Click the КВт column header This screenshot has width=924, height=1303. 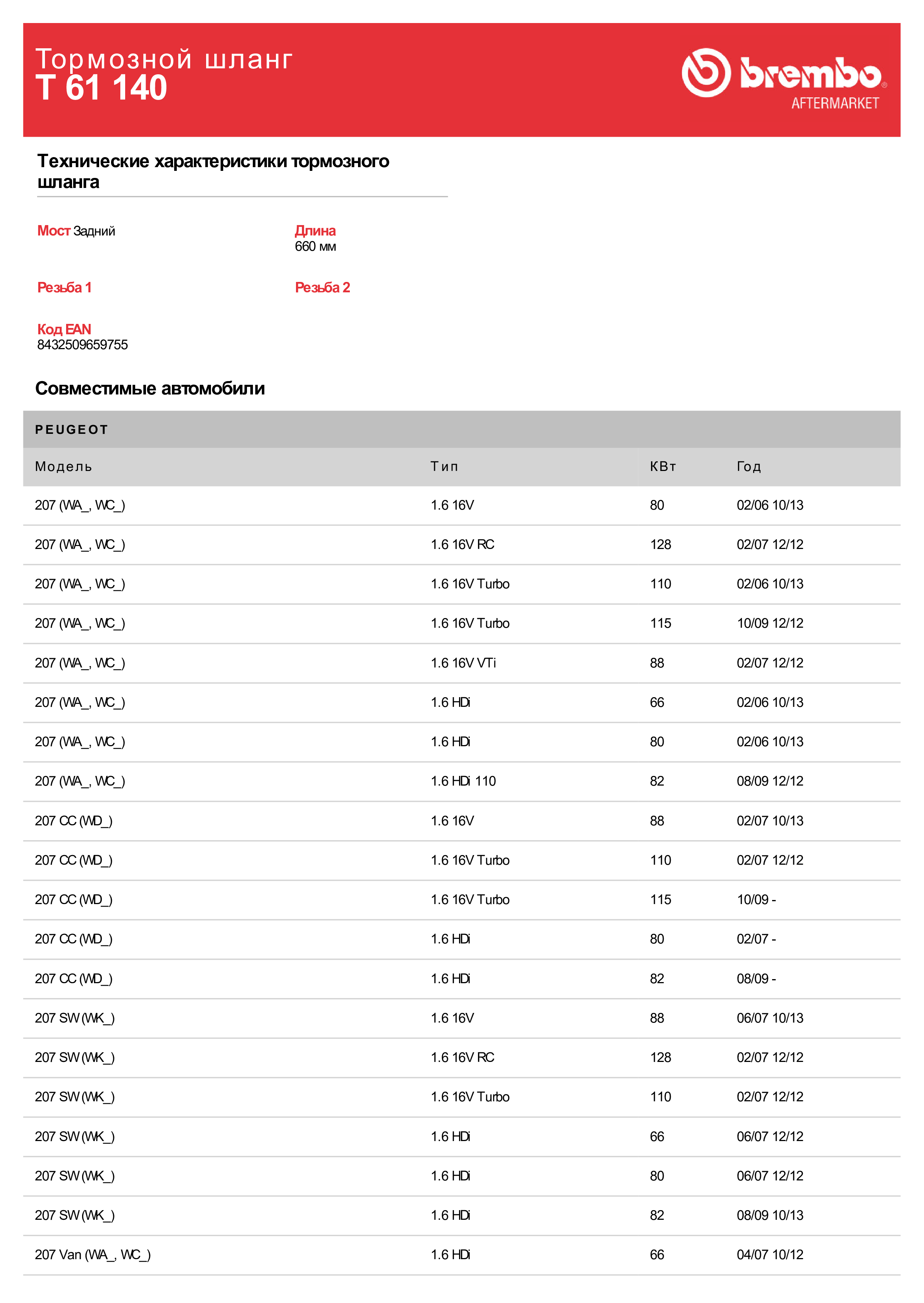point(663,467)
